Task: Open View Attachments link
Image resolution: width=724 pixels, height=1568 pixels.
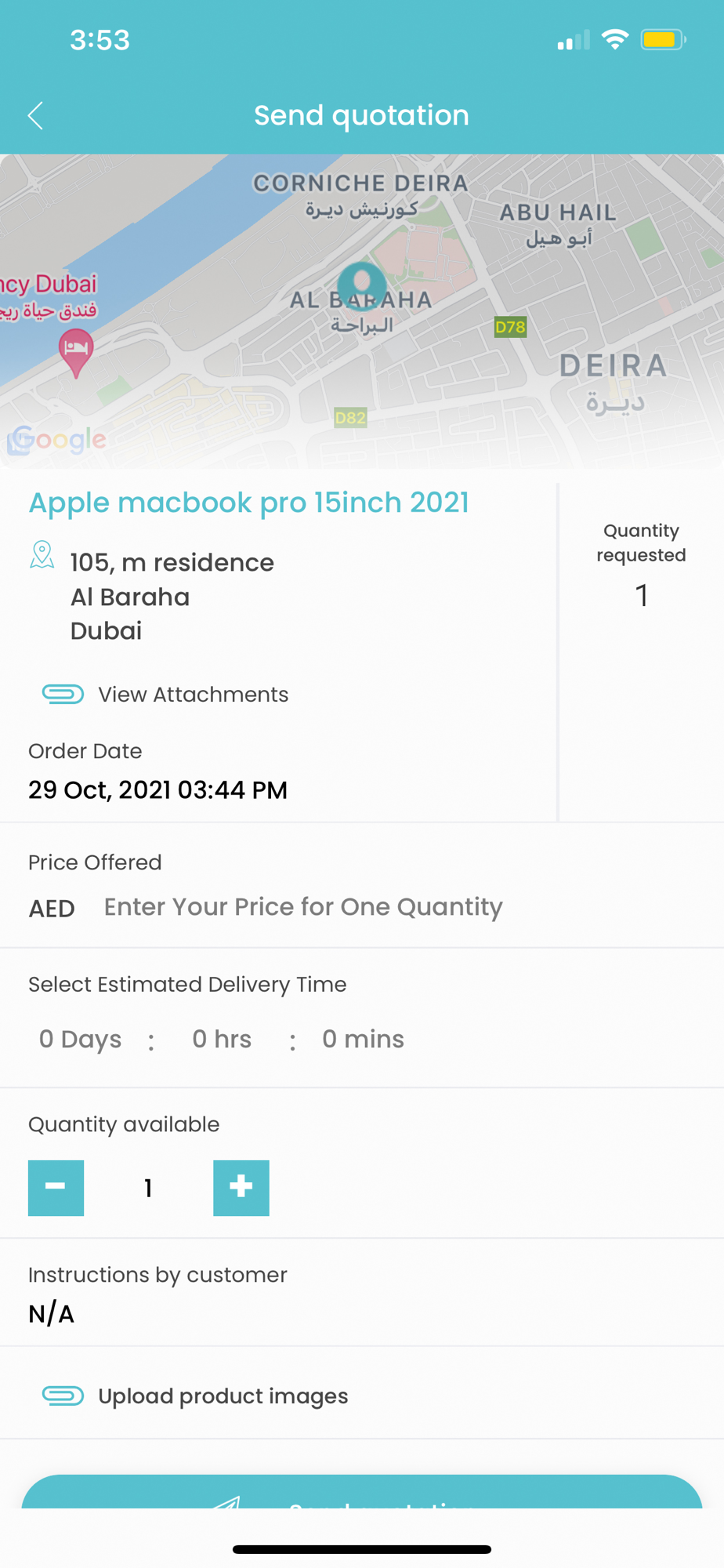Action: (x=193, y=694)
